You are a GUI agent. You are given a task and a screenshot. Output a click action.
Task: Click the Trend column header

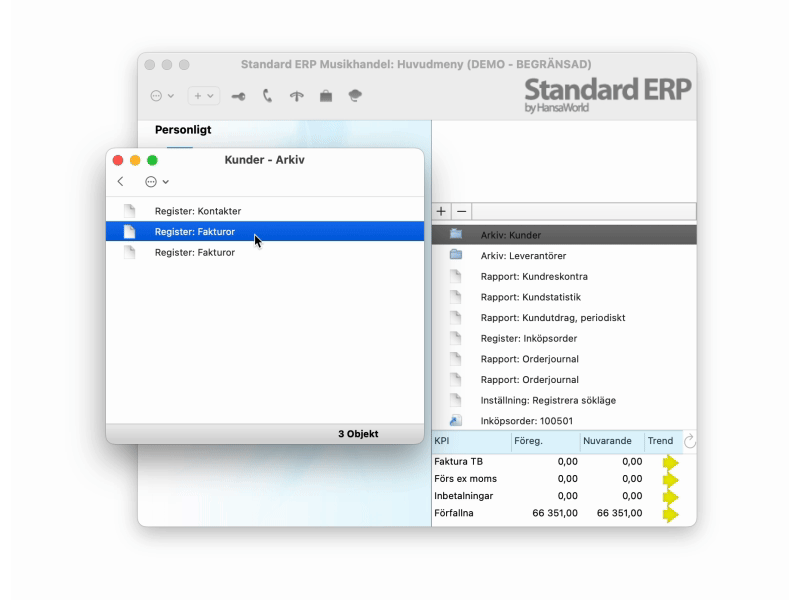click(x=663, y=441)
